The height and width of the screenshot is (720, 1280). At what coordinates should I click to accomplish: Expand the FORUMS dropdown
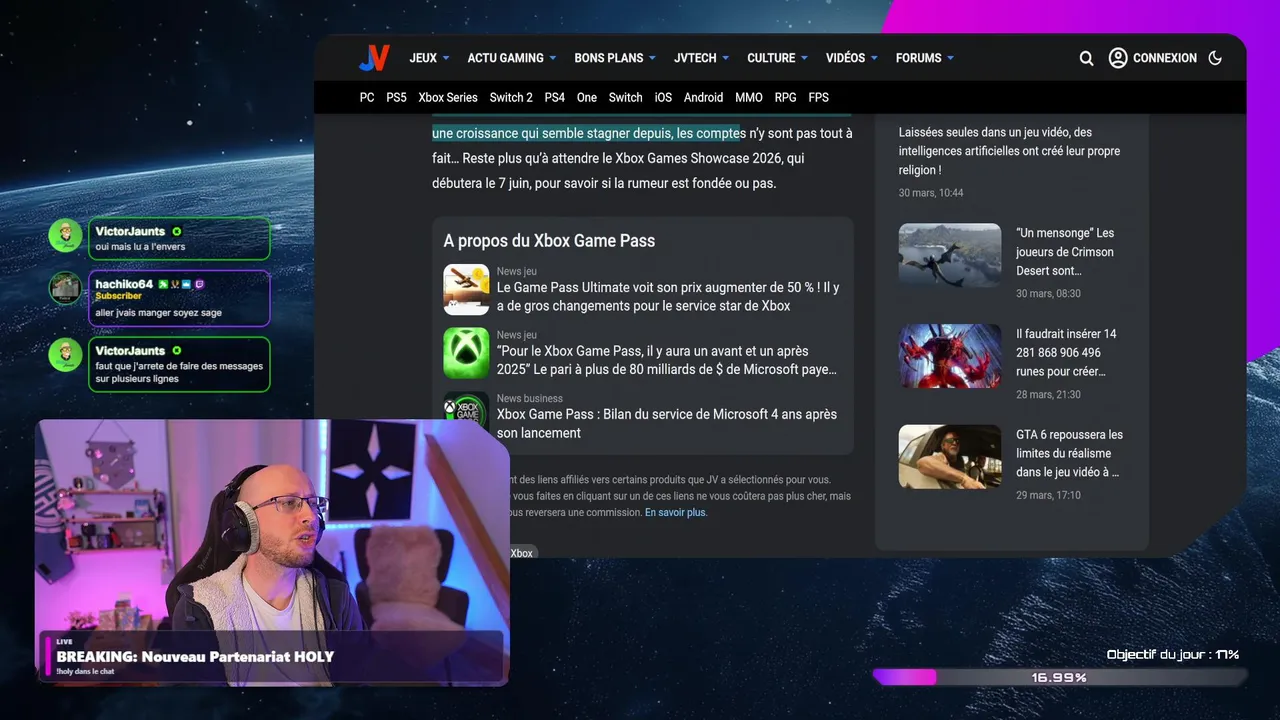(x=925, y=58)
